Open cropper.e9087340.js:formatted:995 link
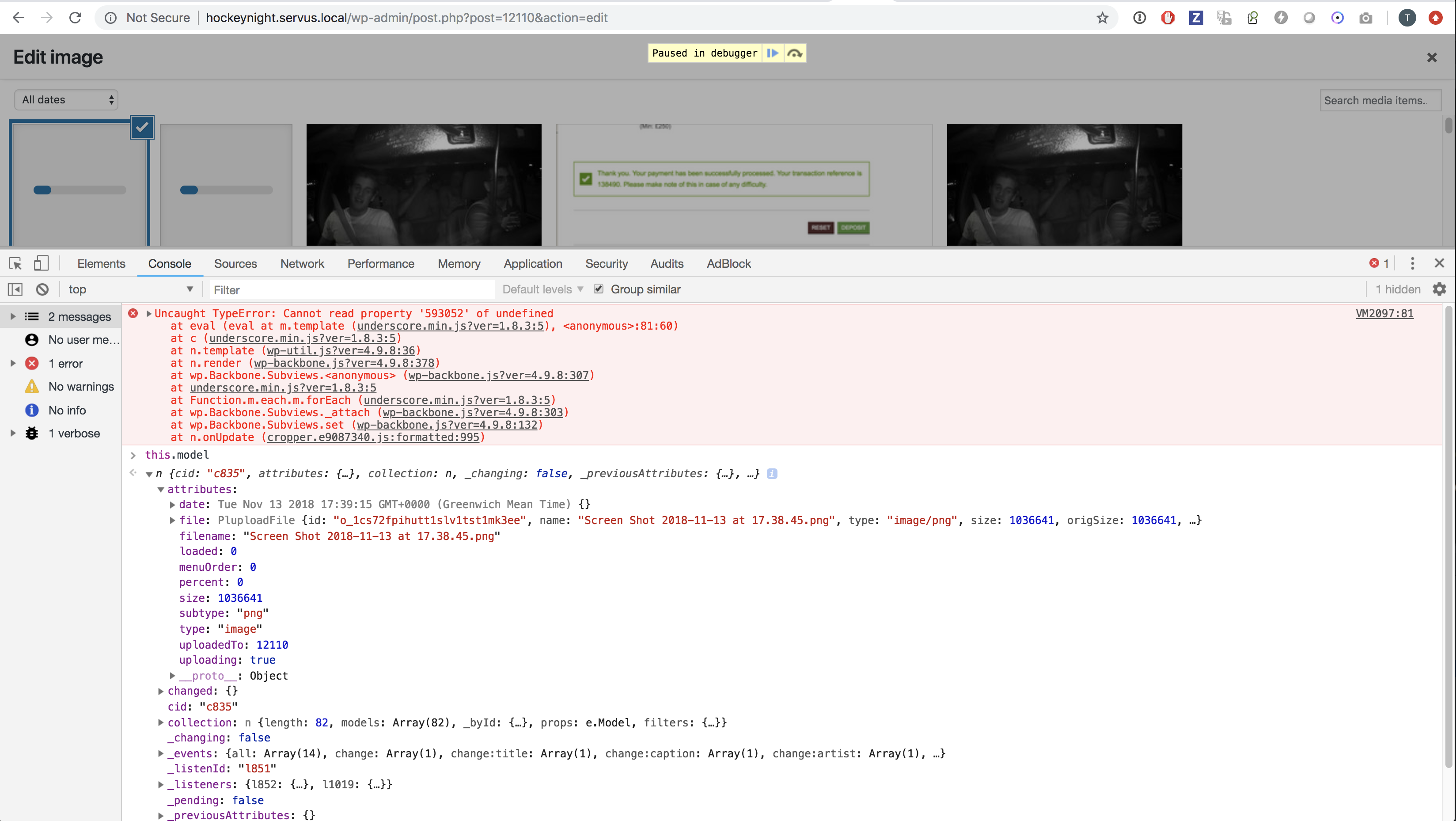This screenshot has width=1456, height=821. tap(373, 437)
